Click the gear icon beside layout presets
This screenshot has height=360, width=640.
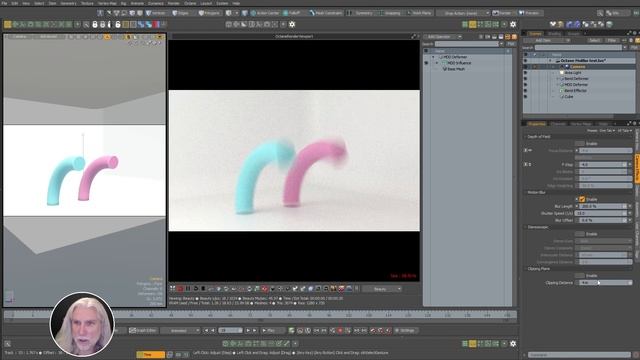(x=513, y=24)
